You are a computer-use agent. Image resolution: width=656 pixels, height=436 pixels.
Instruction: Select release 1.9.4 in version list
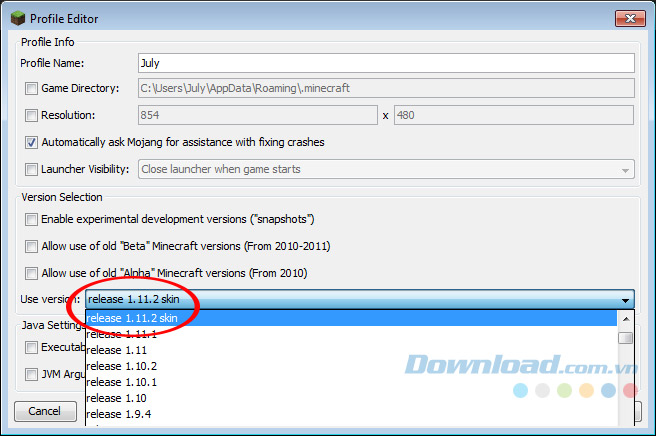pyautogui.click(x=351, y=414)
